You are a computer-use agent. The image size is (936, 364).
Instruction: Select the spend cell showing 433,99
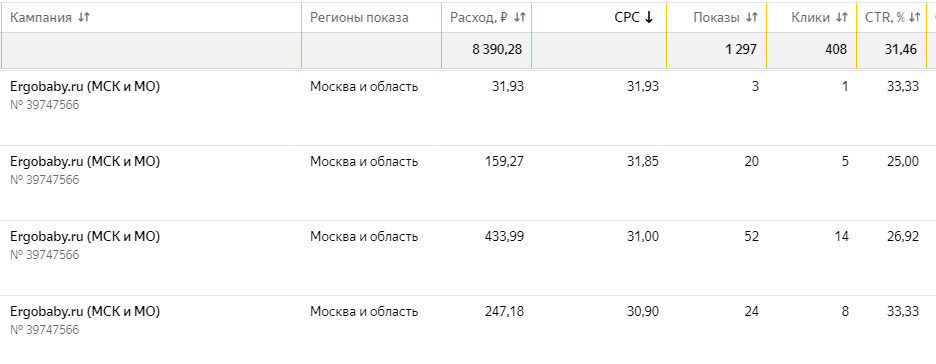(504, 237)
